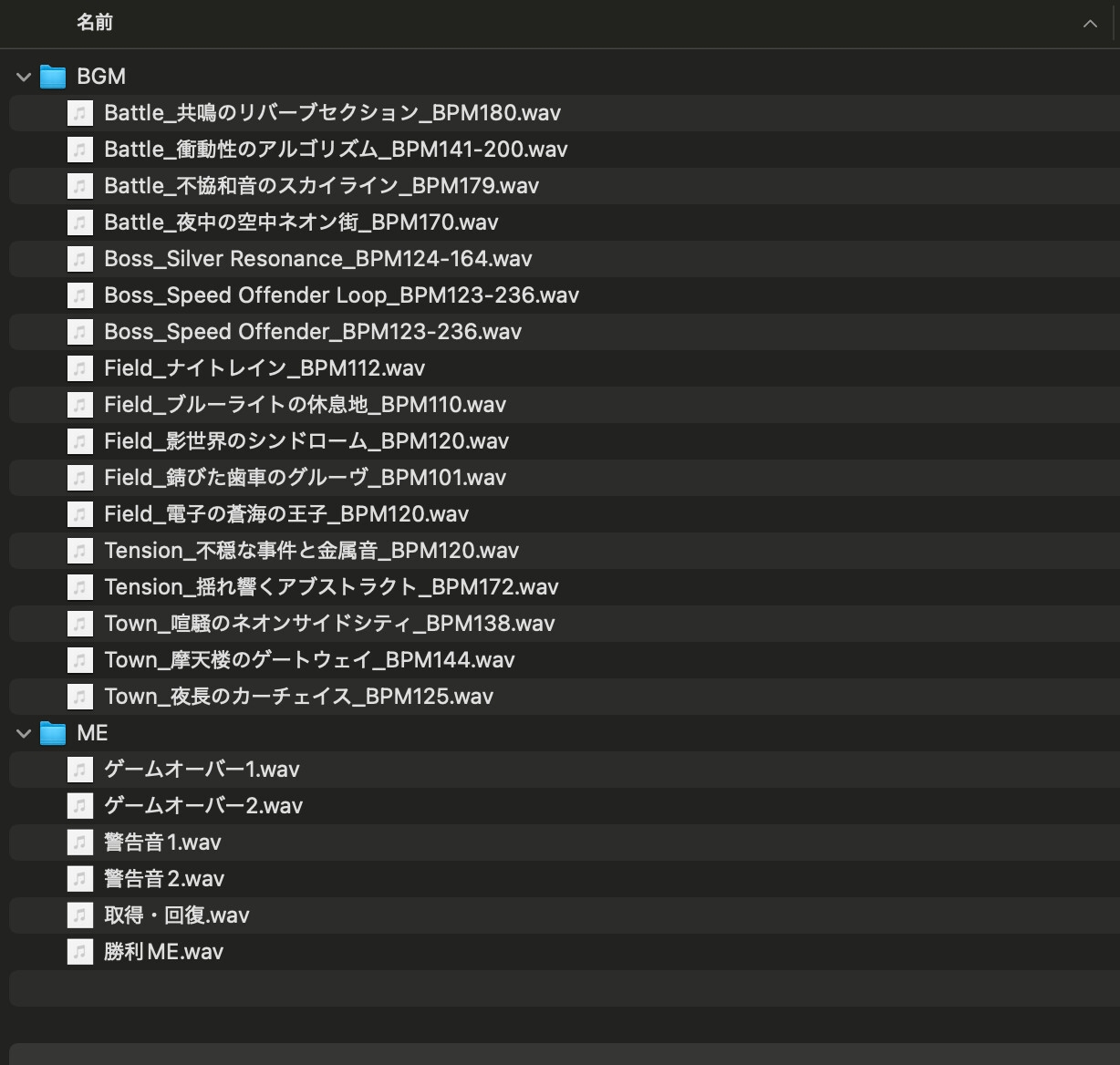
Task: Select file Field_ナイトレイン_BPM112.wav
Action: point(264,368)
